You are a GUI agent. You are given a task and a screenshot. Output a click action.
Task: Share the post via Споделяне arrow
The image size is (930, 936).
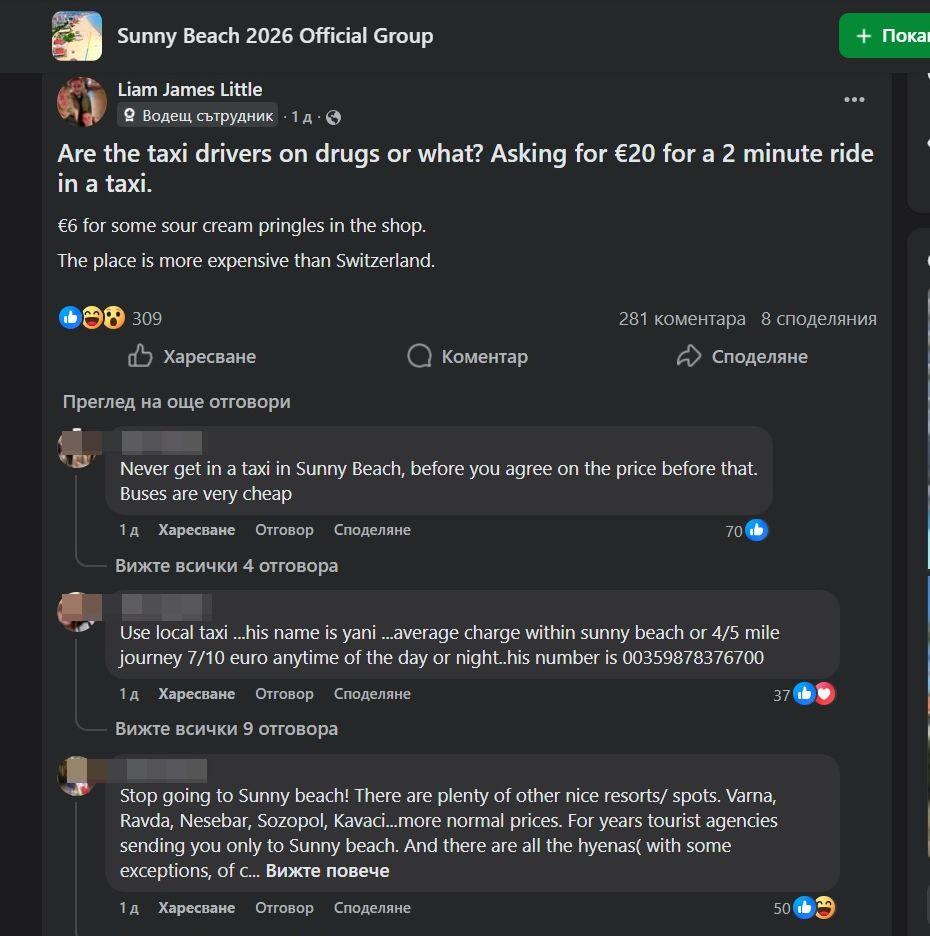point(742,356)
